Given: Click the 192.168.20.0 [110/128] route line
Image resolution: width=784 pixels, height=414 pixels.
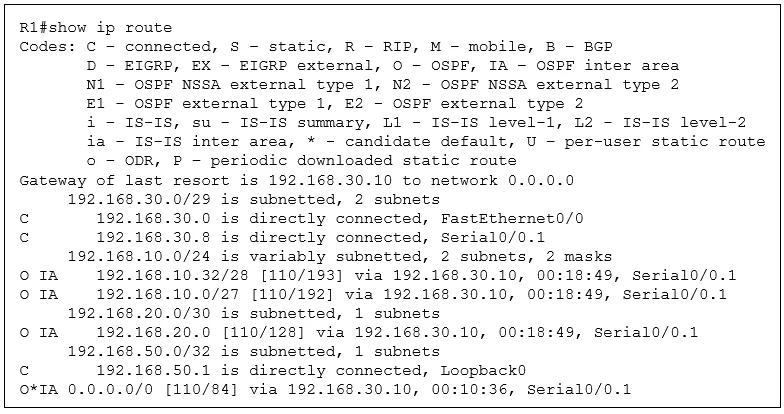Looking at the screenshot, I should [358, 332].
